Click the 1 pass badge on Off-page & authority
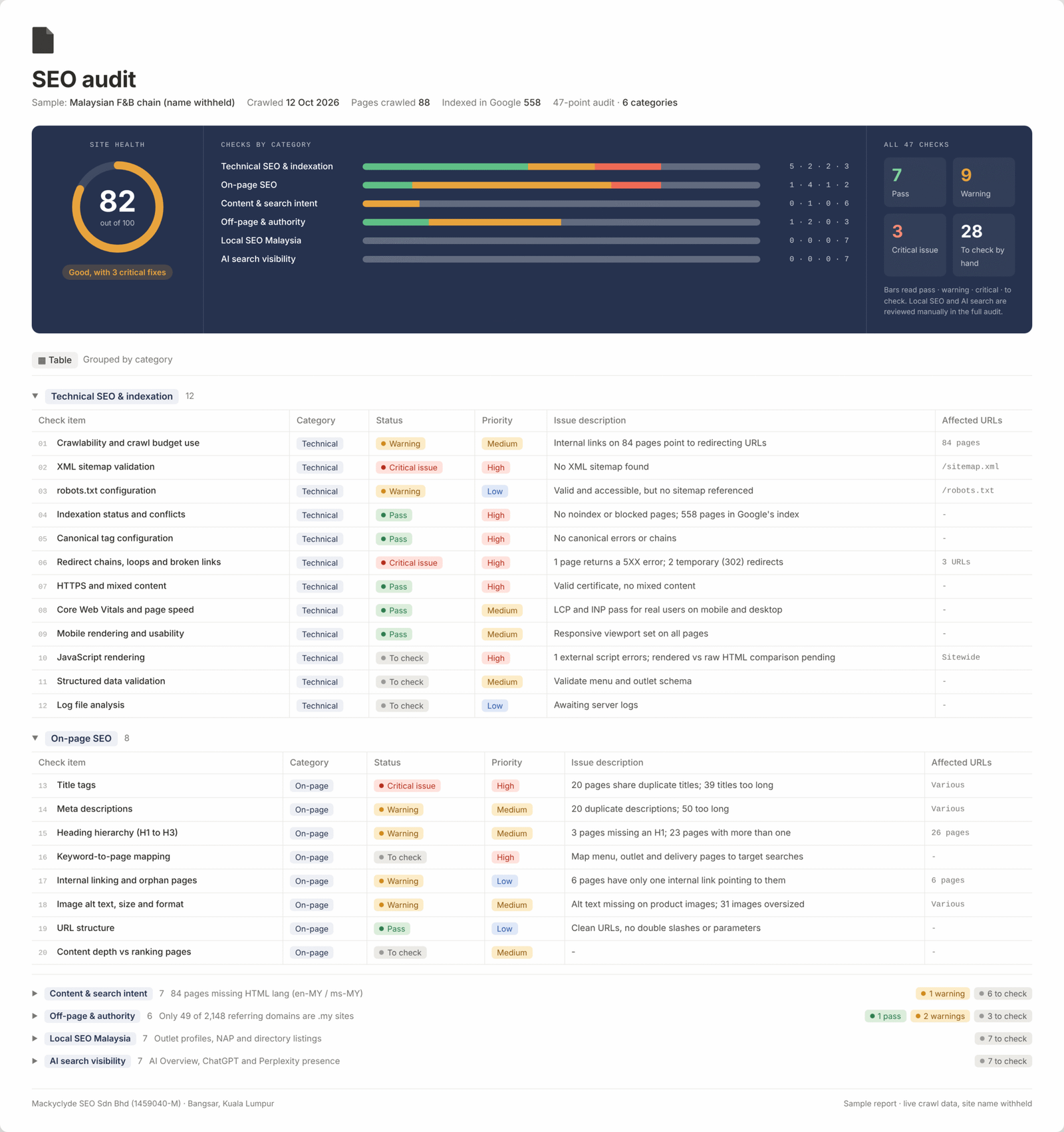 coord(885,1016)
